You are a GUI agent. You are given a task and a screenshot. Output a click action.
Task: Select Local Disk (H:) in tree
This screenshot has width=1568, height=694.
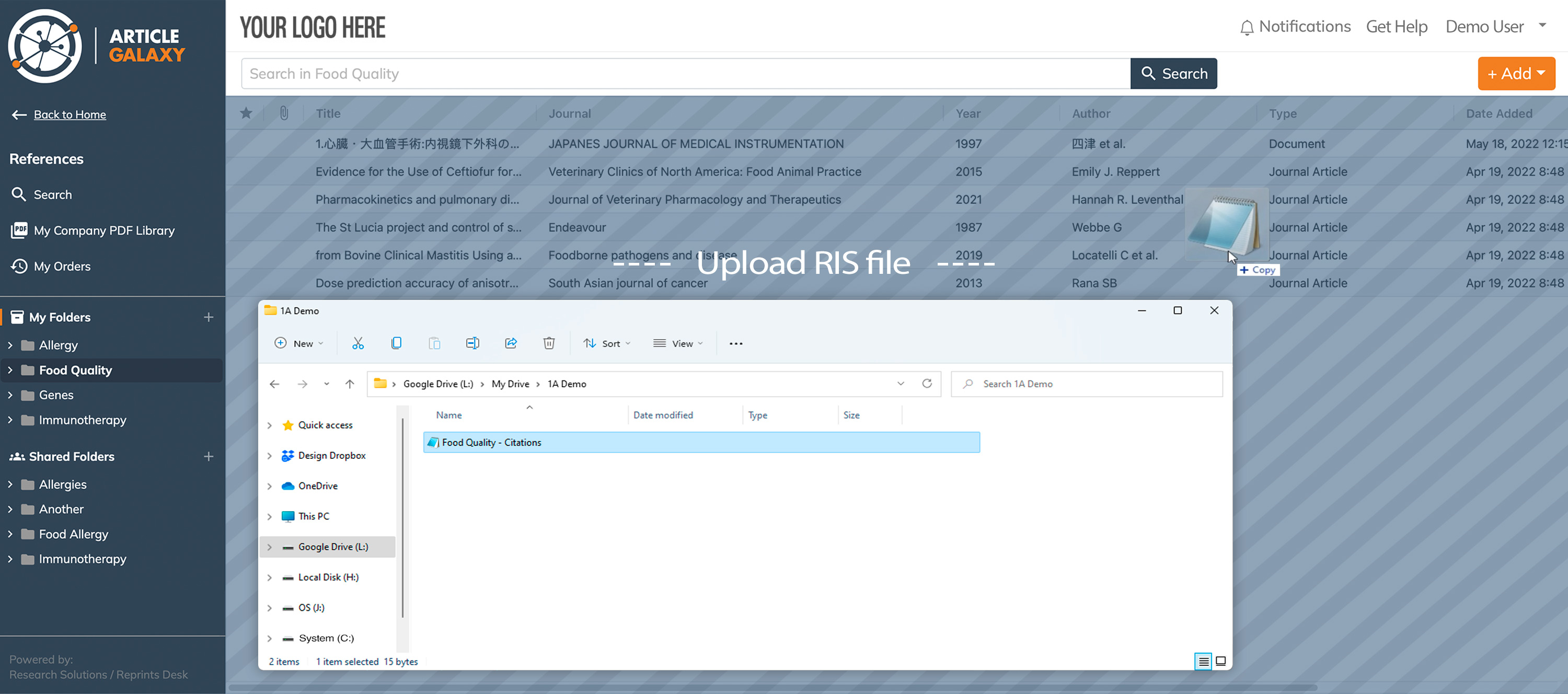[328, 578]
